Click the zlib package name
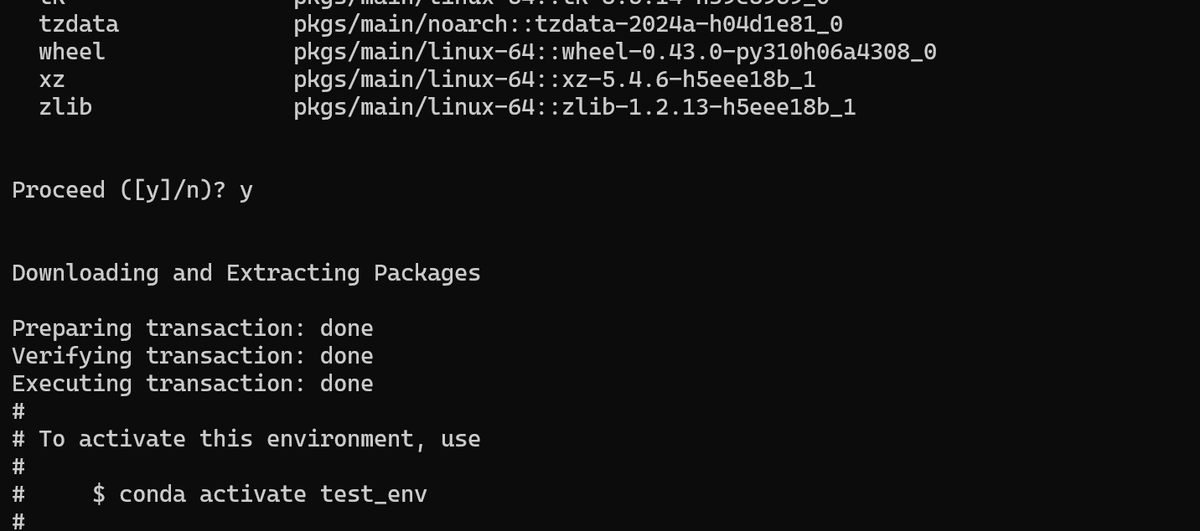The width and height of the screenshot is (1200, 531). pos(65,106)
